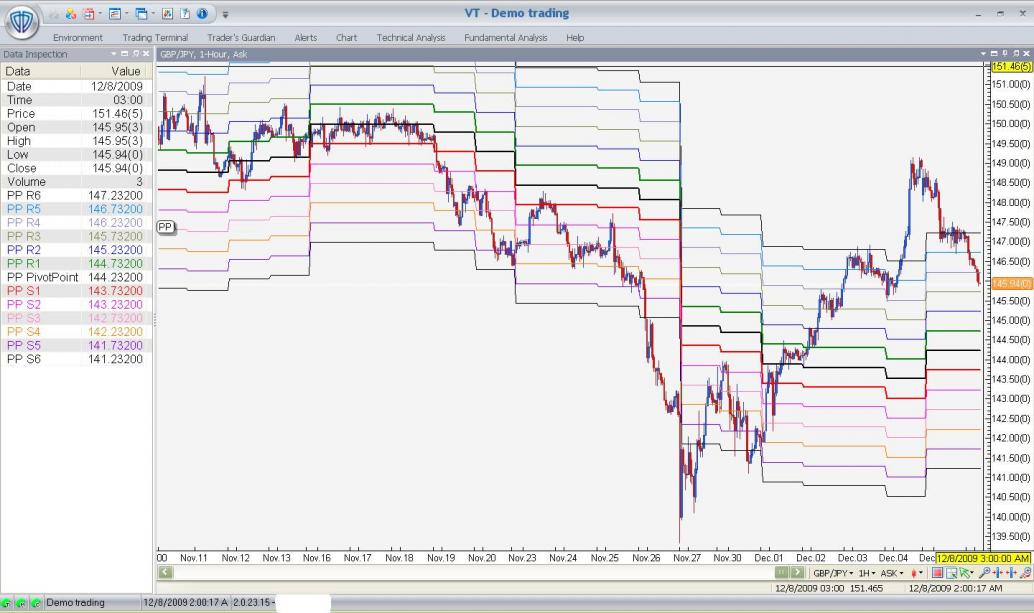The height and width of the screenshot is (613, 1034).
Task: Select the PP S1 row
Action: [76, 291]
